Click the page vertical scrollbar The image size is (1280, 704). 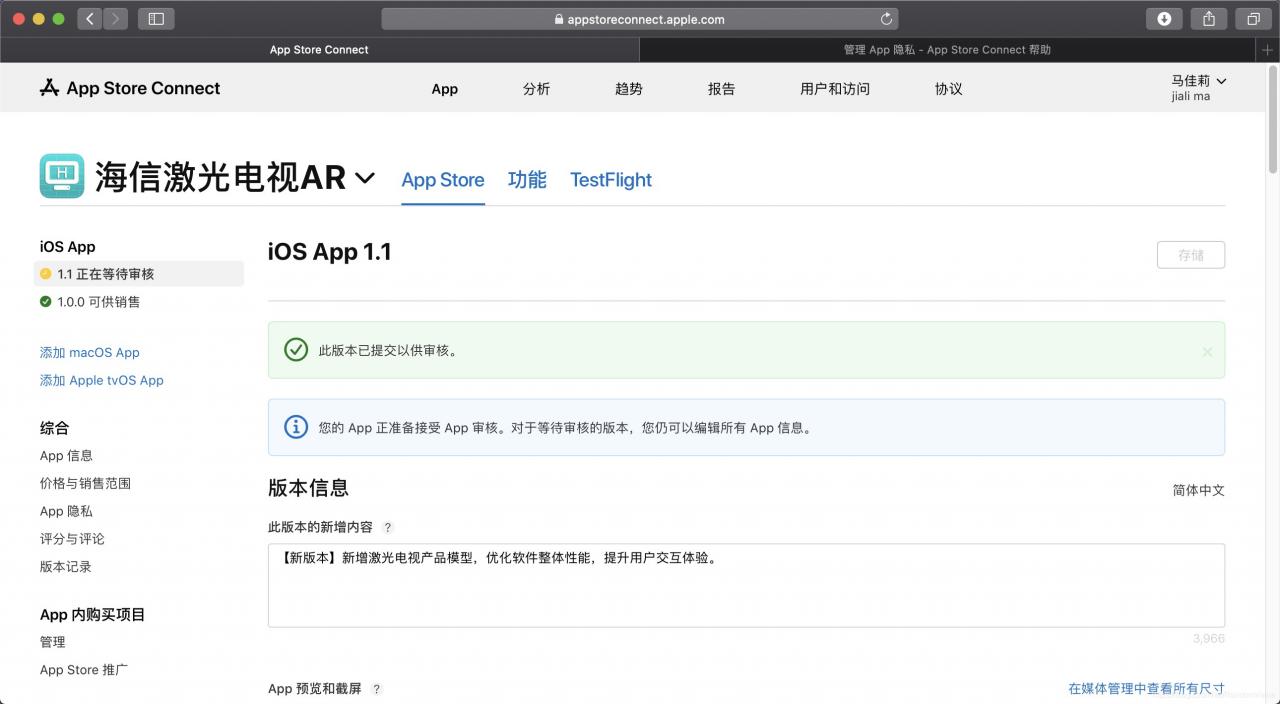1273,119
